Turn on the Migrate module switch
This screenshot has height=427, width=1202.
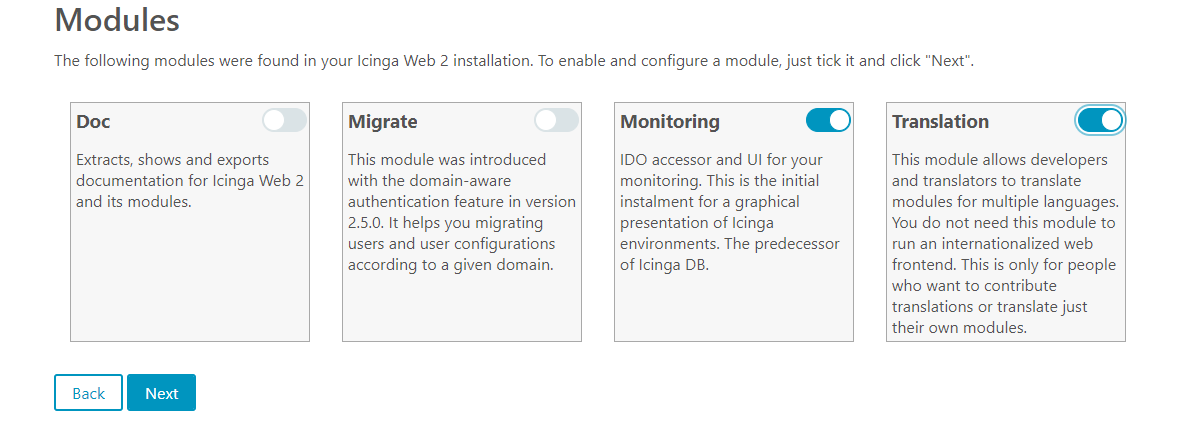click(x=556, y=121)
